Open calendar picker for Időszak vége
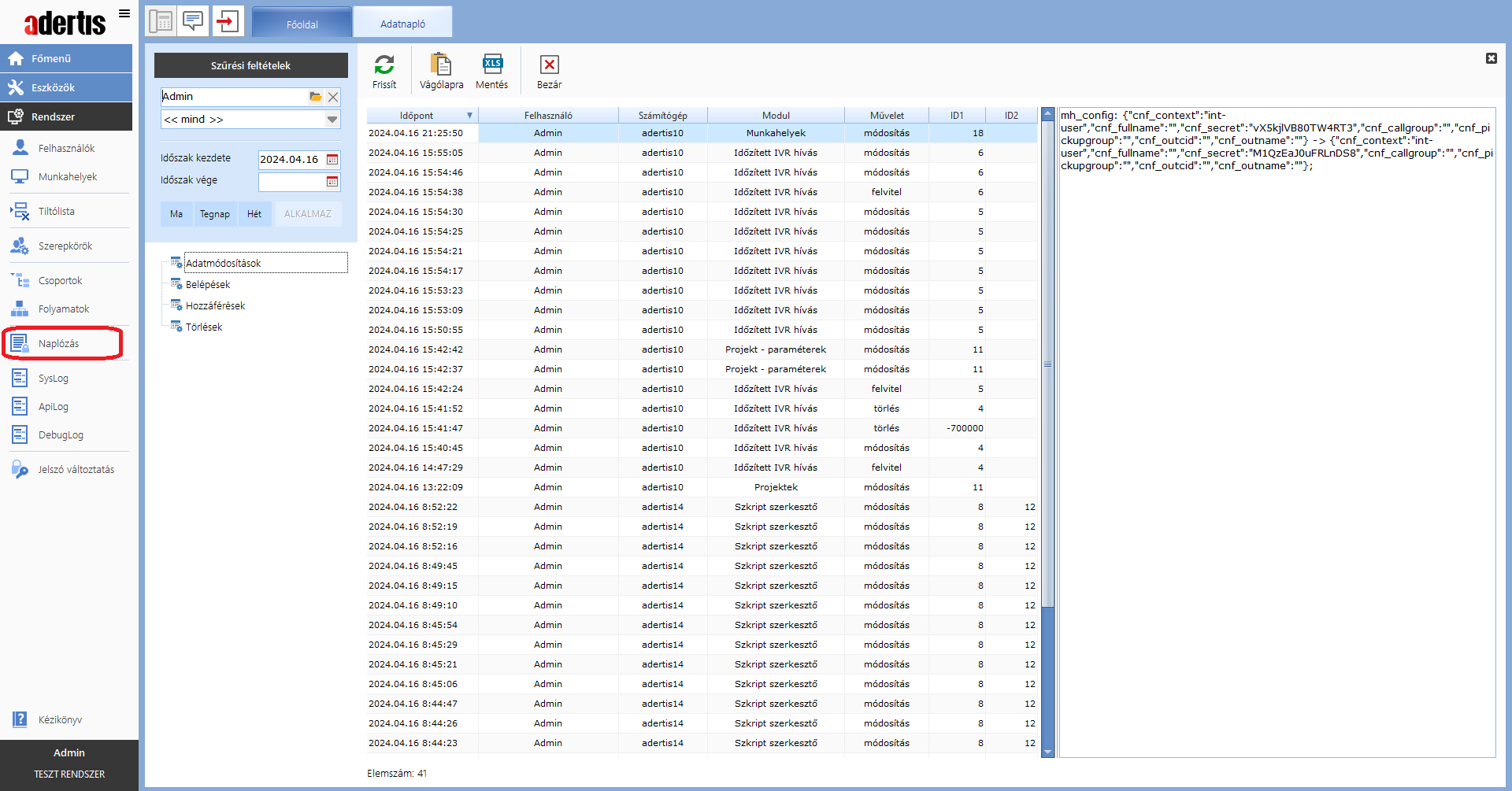1512x791 pixels. [332, 182]
